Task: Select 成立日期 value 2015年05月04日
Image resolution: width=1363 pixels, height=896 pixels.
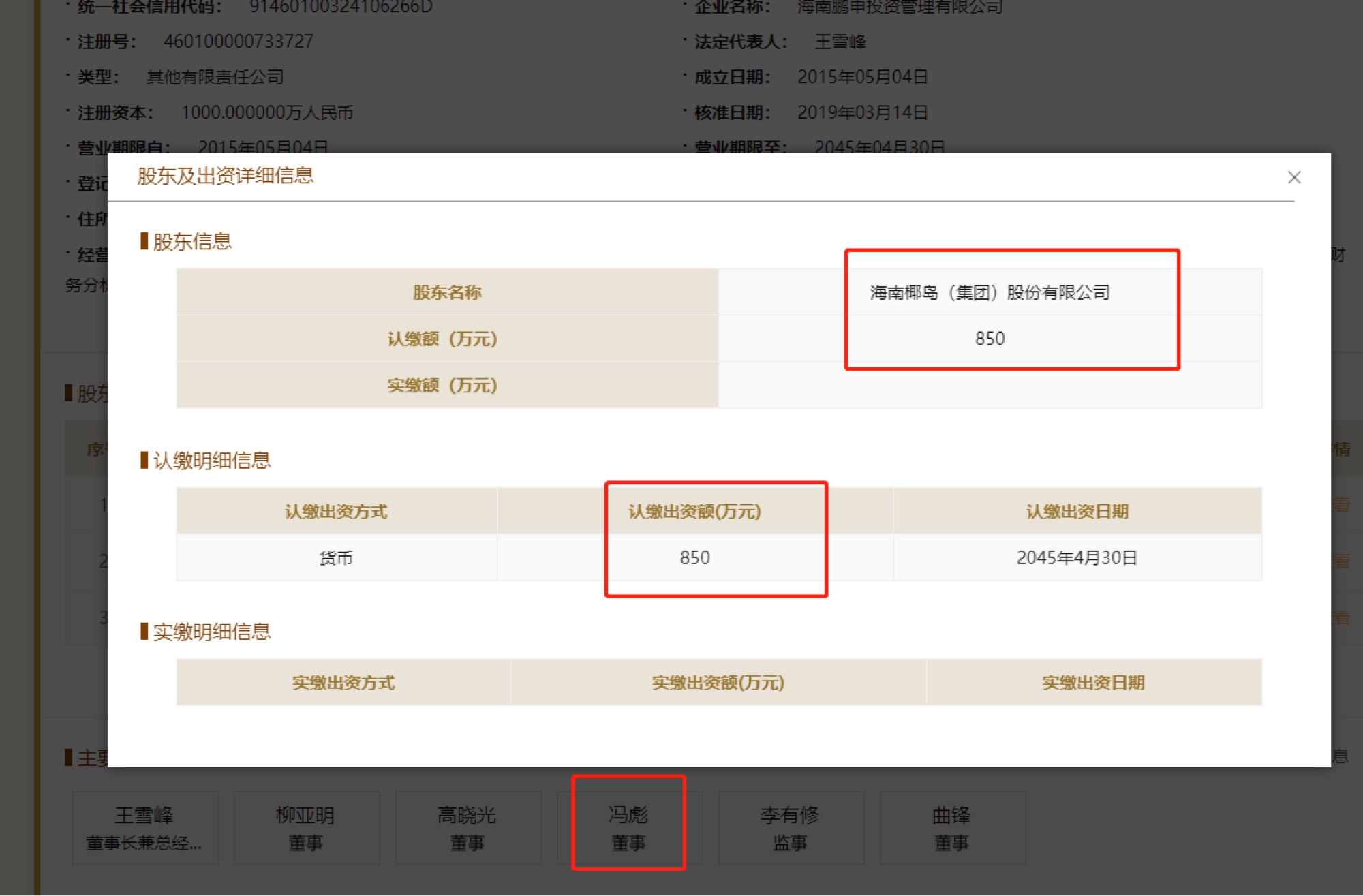Action: [863, 77]
